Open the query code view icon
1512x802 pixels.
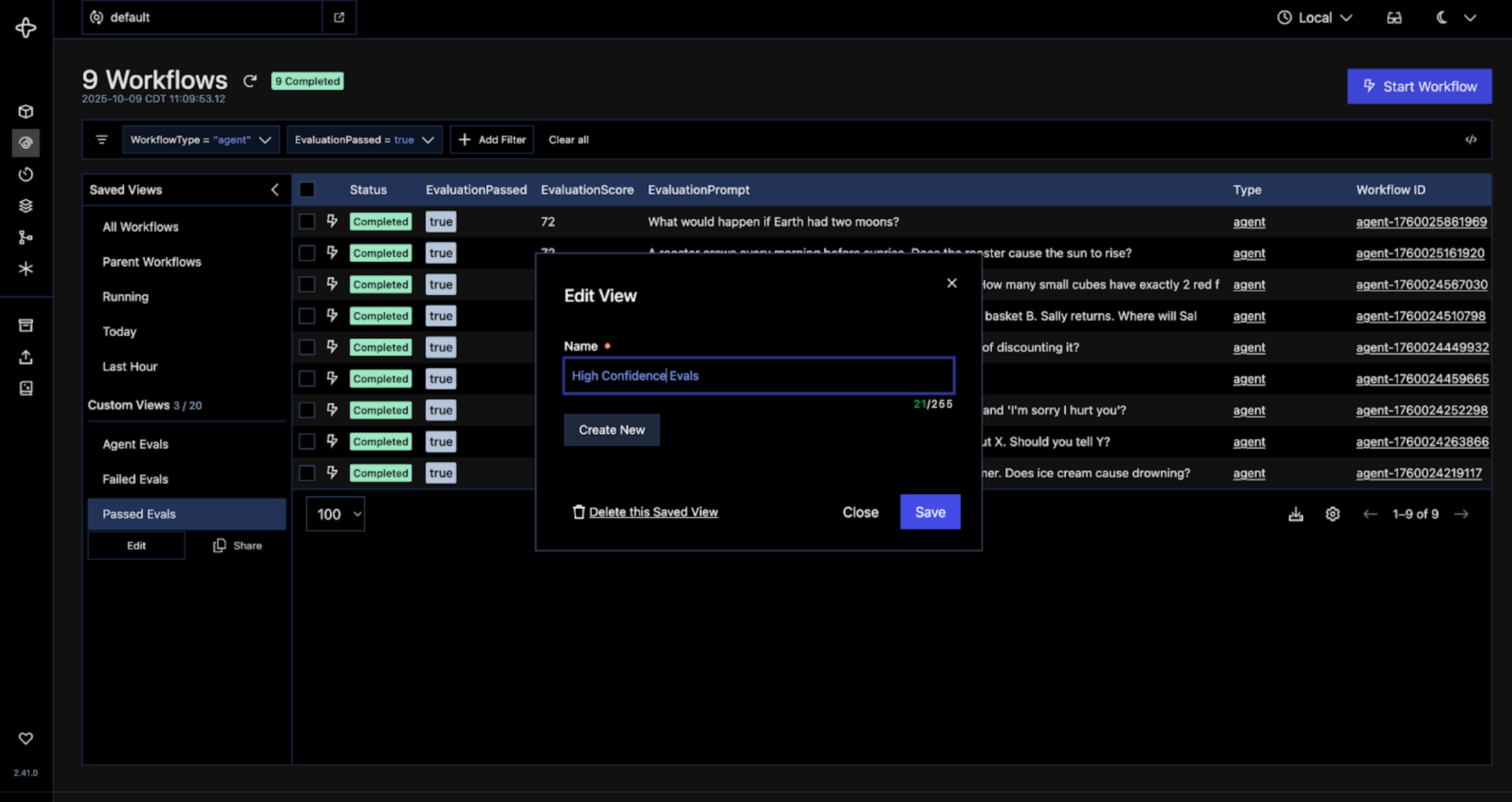click(x=1470, y=140)
